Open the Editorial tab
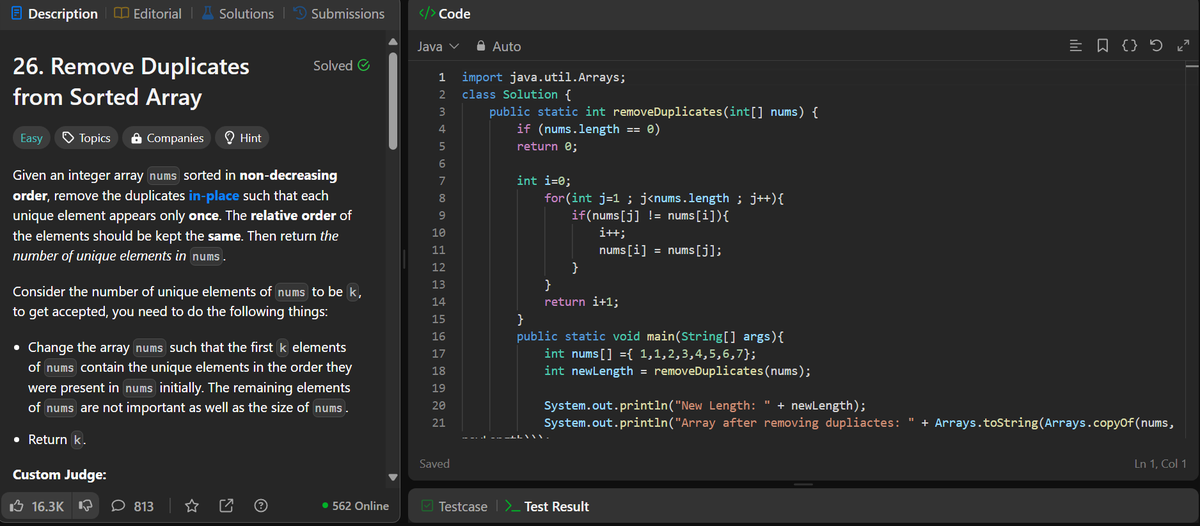 tap(148, 14)
